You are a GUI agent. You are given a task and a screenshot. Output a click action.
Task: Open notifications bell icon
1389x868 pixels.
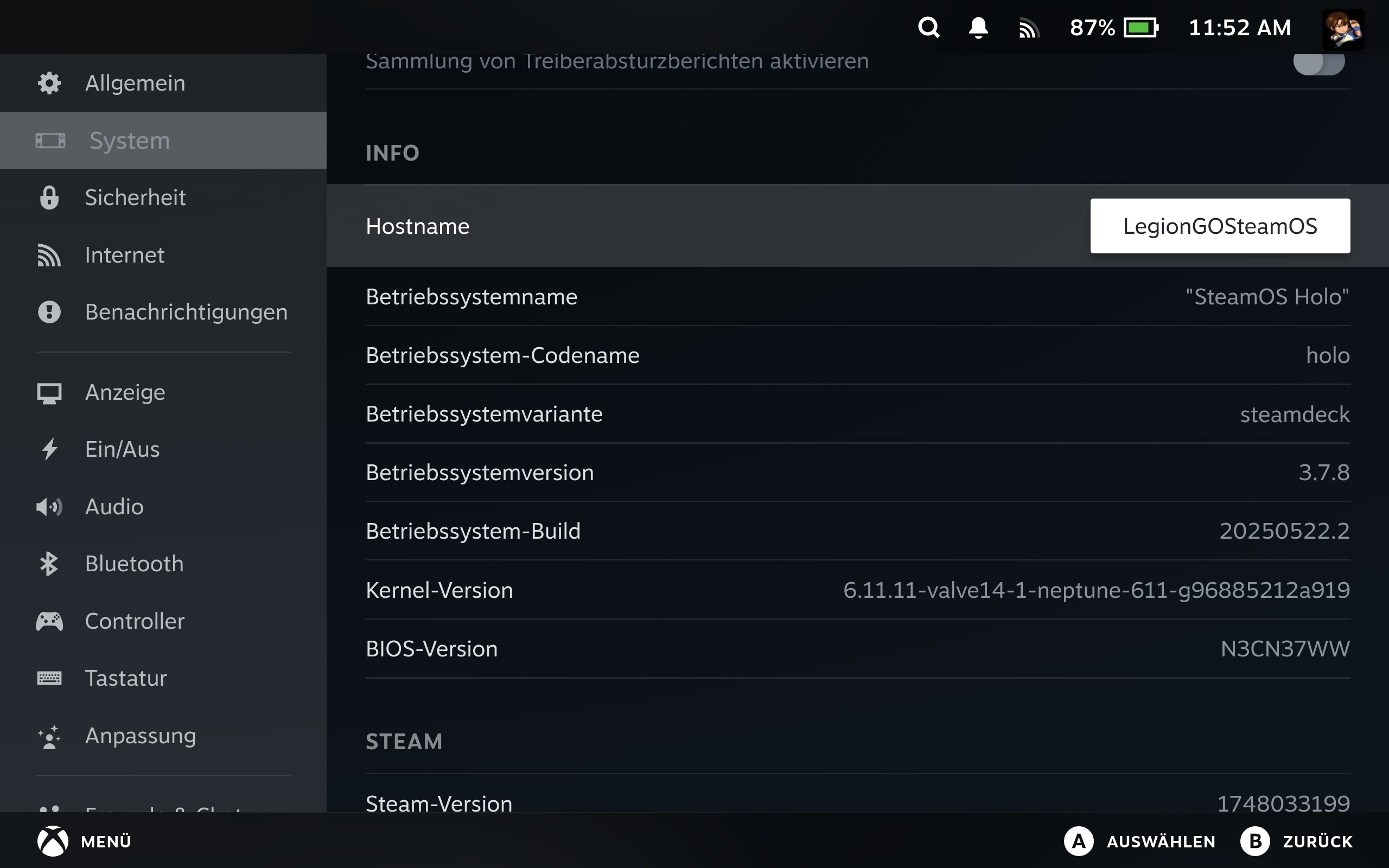coord(978,28)
